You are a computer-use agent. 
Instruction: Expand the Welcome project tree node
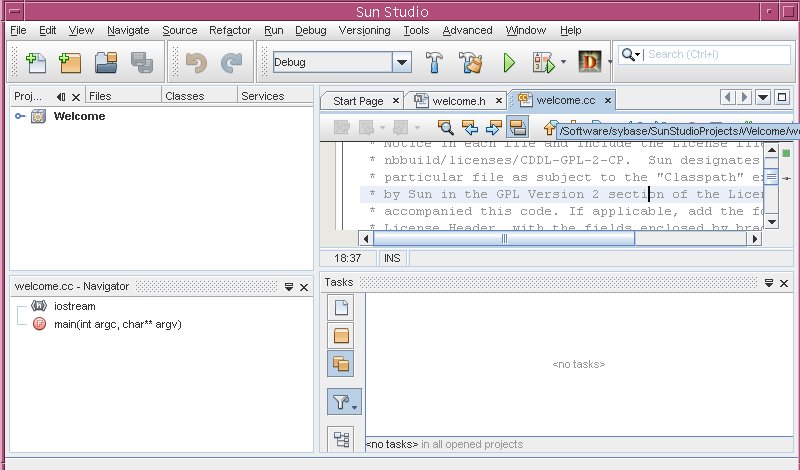19,116
